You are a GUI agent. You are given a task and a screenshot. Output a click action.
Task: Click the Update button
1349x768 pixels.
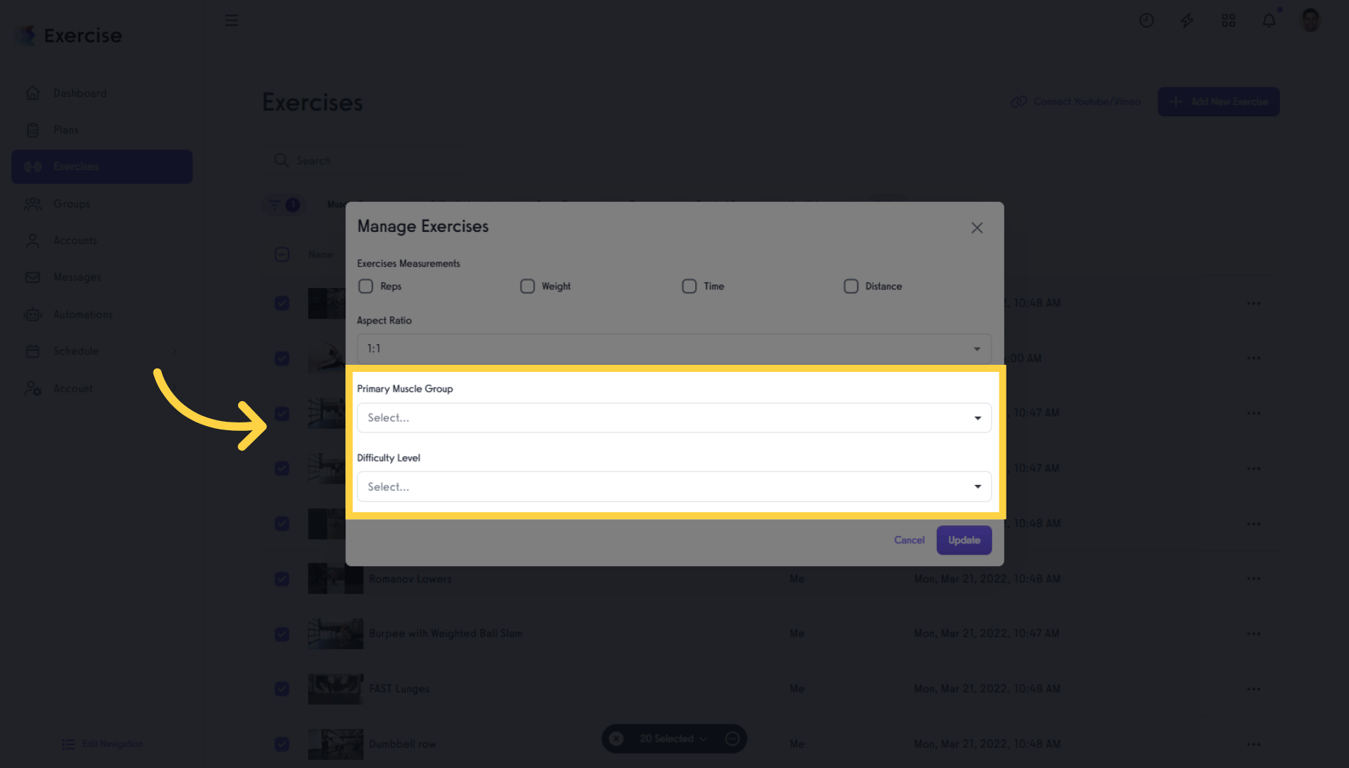pyautogui.click(x=964, y=540)
